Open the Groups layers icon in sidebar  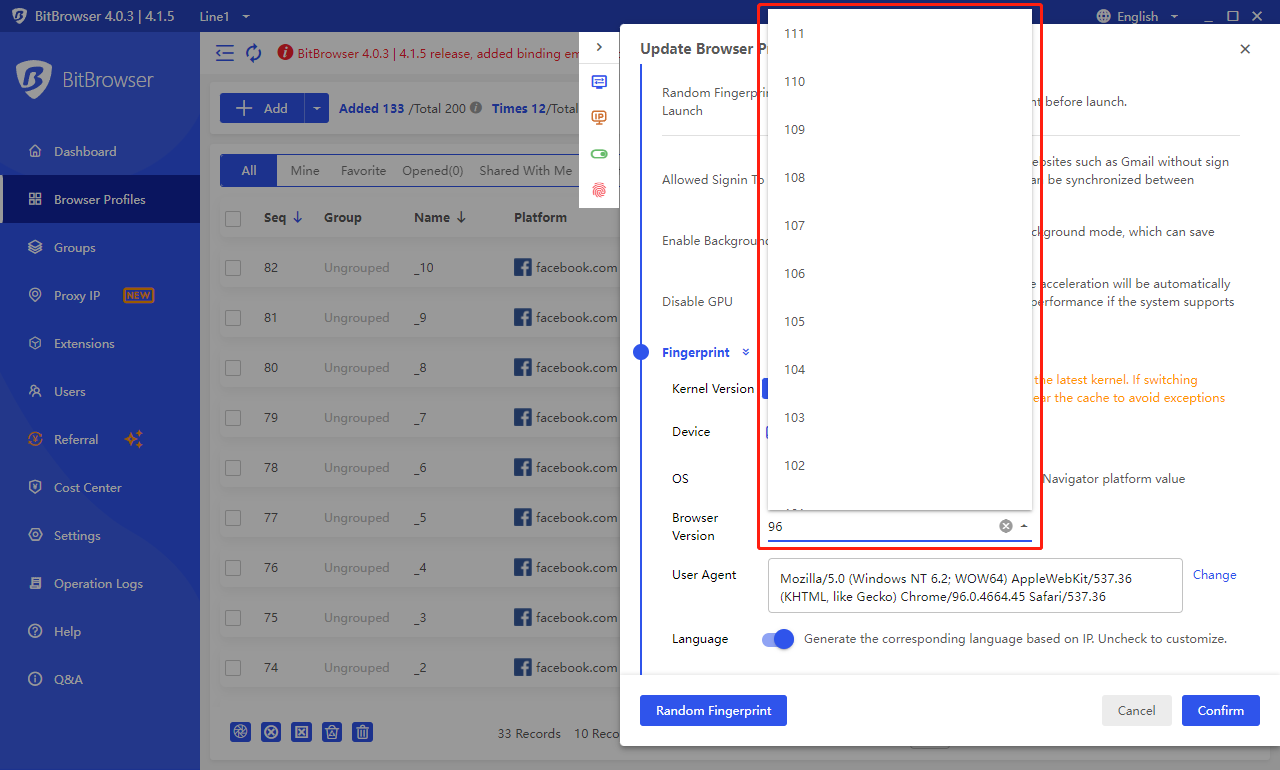click(35, 248)
